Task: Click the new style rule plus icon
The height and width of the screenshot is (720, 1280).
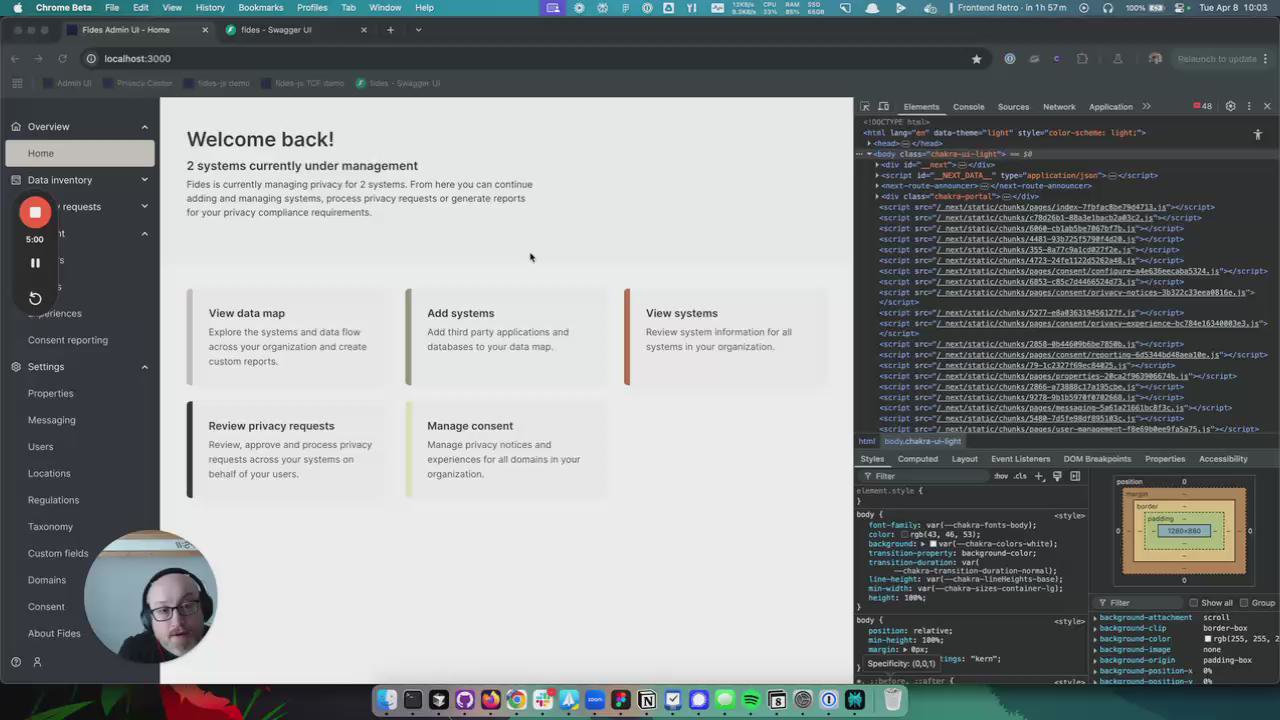Action: pyautogui.click(x=1040, y=476)
